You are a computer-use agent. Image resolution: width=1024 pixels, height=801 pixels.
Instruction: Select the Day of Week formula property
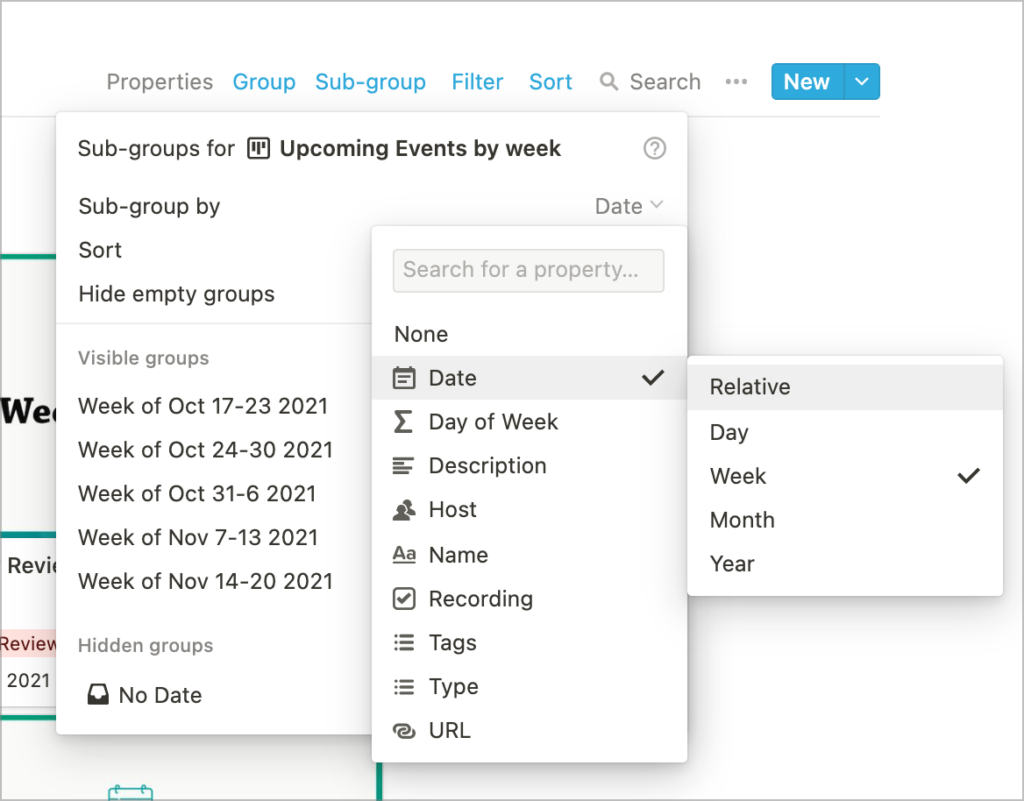pyautogui.click(x=529, y=422)
